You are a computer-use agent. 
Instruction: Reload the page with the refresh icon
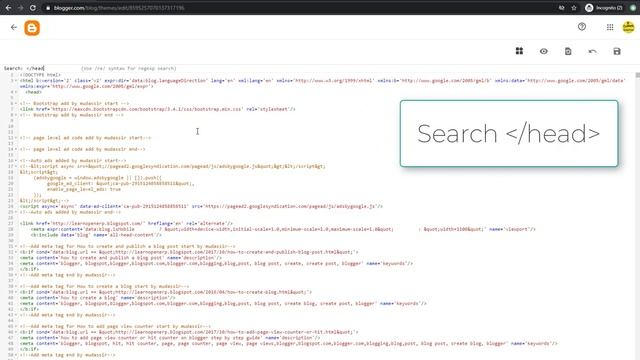(33, 8)
